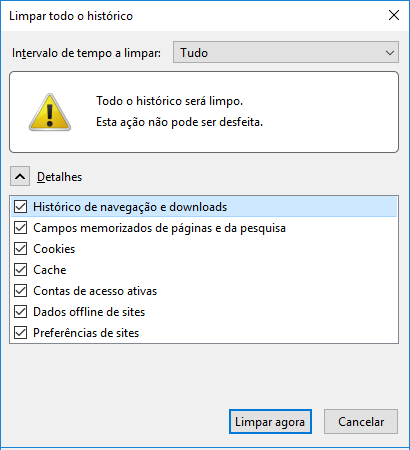Uncheck Preferências de sites

[x=21, y=333]
